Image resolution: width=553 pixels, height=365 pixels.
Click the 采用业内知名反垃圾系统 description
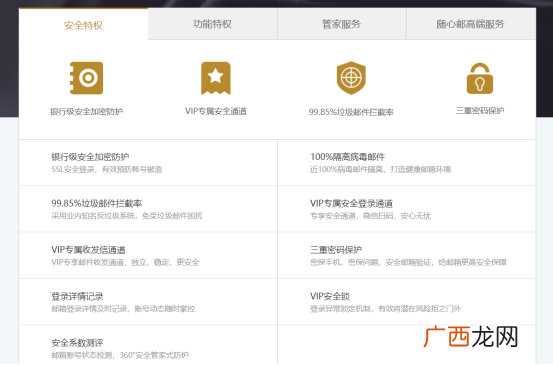coord(127,216)
